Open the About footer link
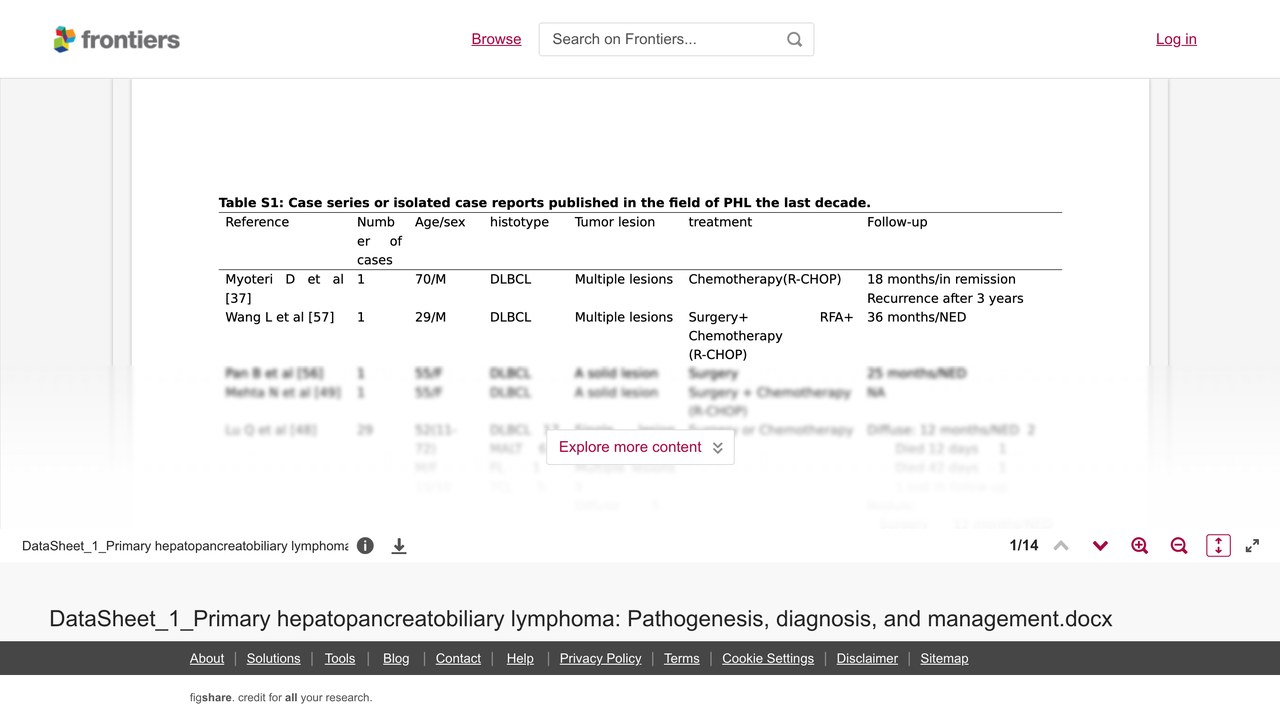The image size is (1280, 720). coord(207,658)
